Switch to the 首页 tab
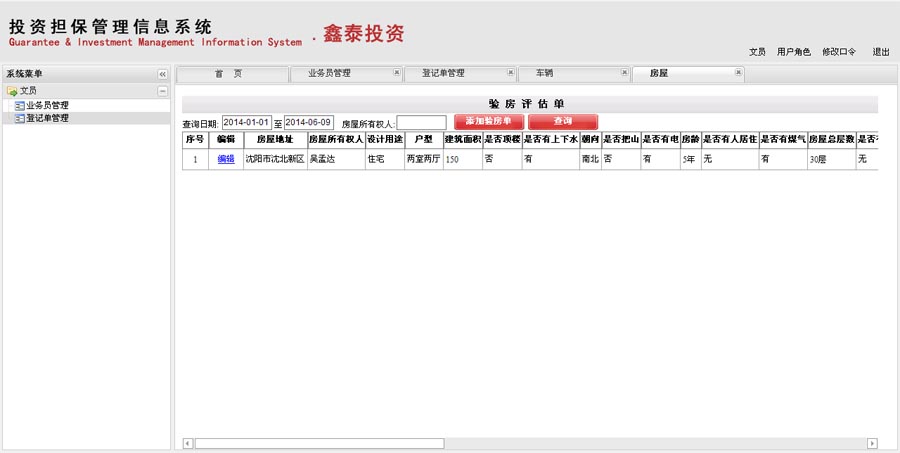 coord(229,74)
